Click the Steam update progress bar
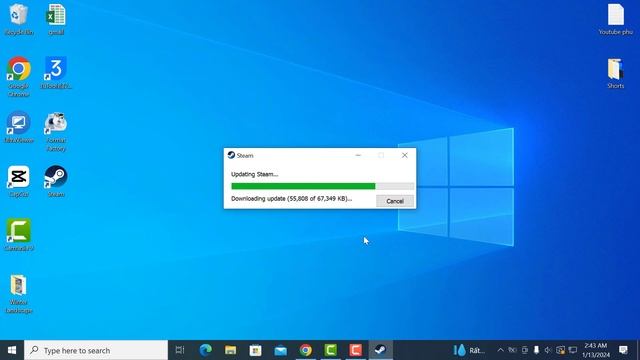The height and width of the screenshot is (360, 640). [322, 186]
